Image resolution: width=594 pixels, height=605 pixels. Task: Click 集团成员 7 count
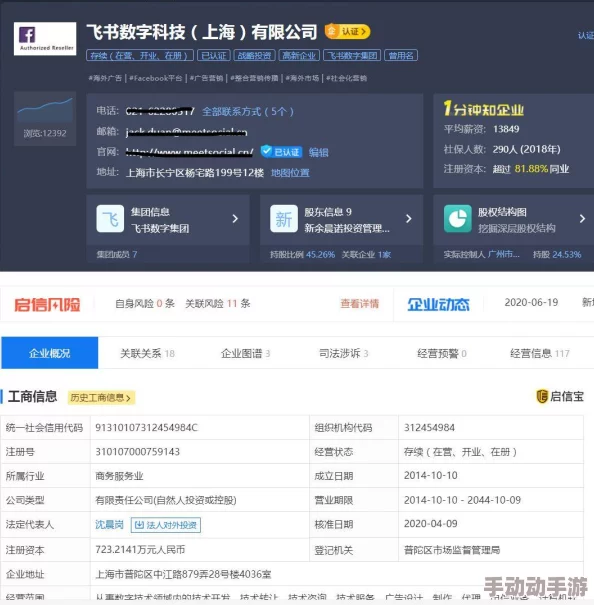(x=117, y=255)
